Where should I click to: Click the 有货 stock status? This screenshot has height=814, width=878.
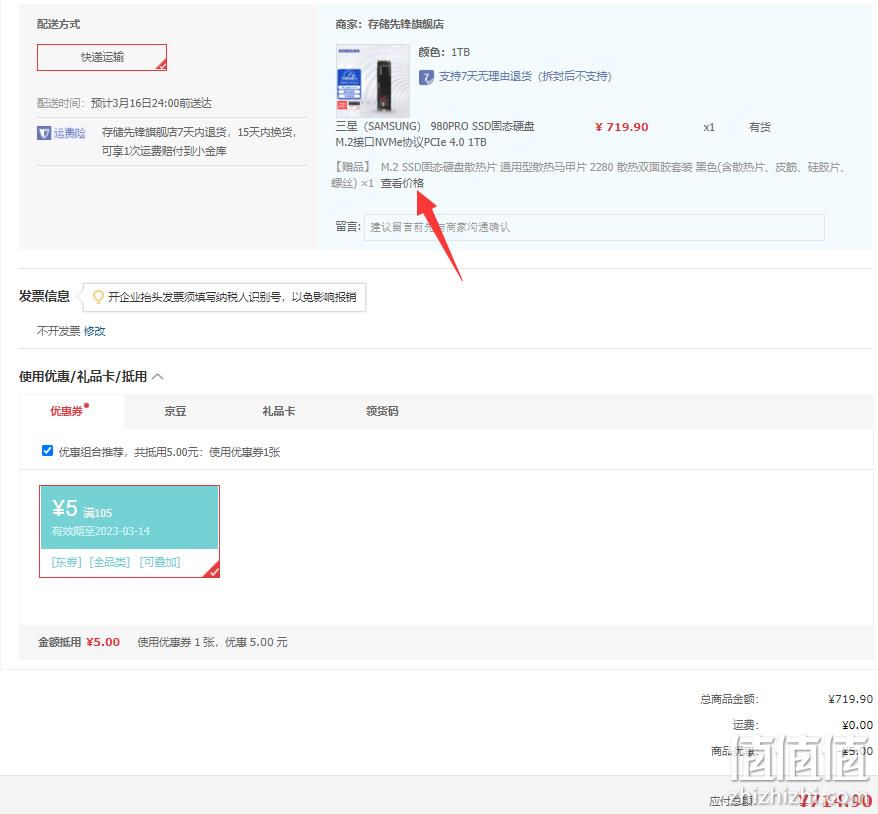pyautogui.click(x=760, y=127)
